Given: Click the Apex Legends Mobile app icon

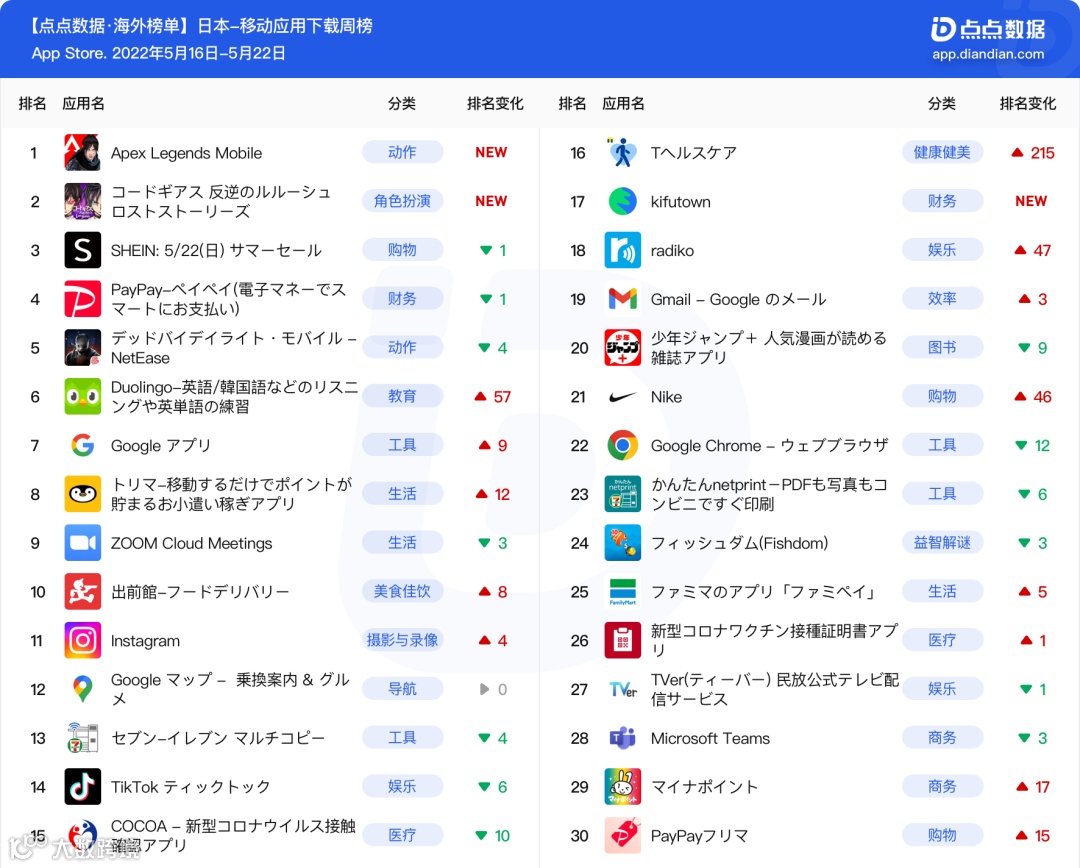Looking at the screenshot, I should [x=82, y=152].
